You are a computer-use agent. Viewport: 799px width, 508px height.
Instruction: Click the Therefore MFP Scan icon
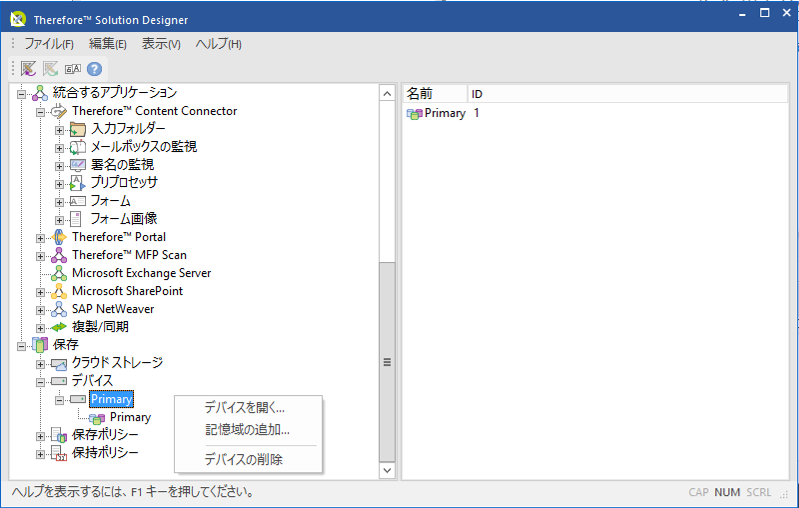click(59, 255)
